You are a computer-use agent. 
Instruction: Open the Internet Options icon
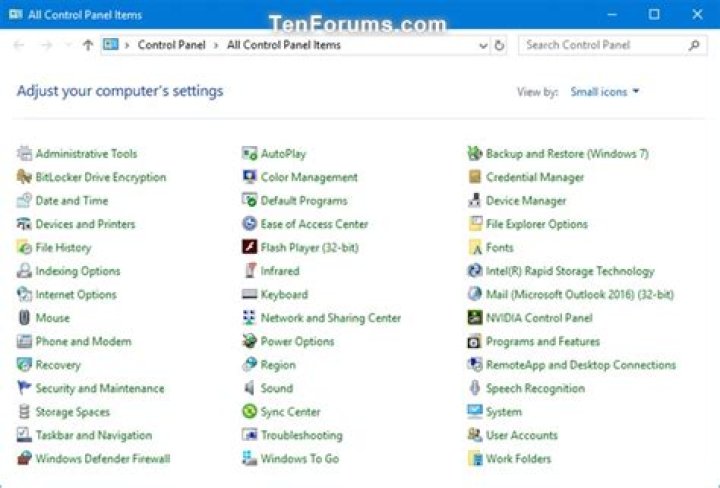[x=24, y=294]
